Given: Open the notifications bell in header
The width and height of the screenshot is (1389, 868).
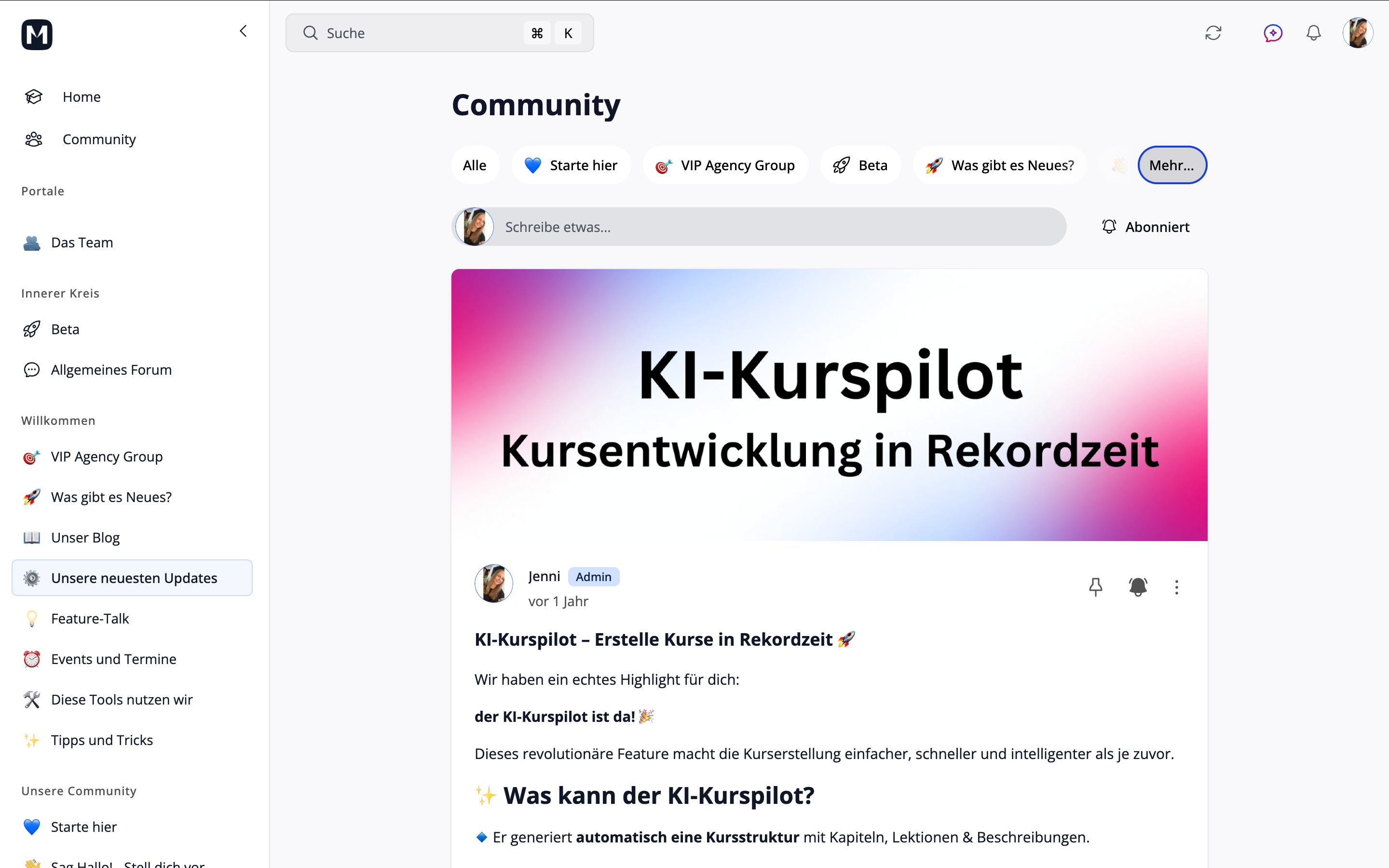Looking at the screenshot, I should click(1313, 33).
